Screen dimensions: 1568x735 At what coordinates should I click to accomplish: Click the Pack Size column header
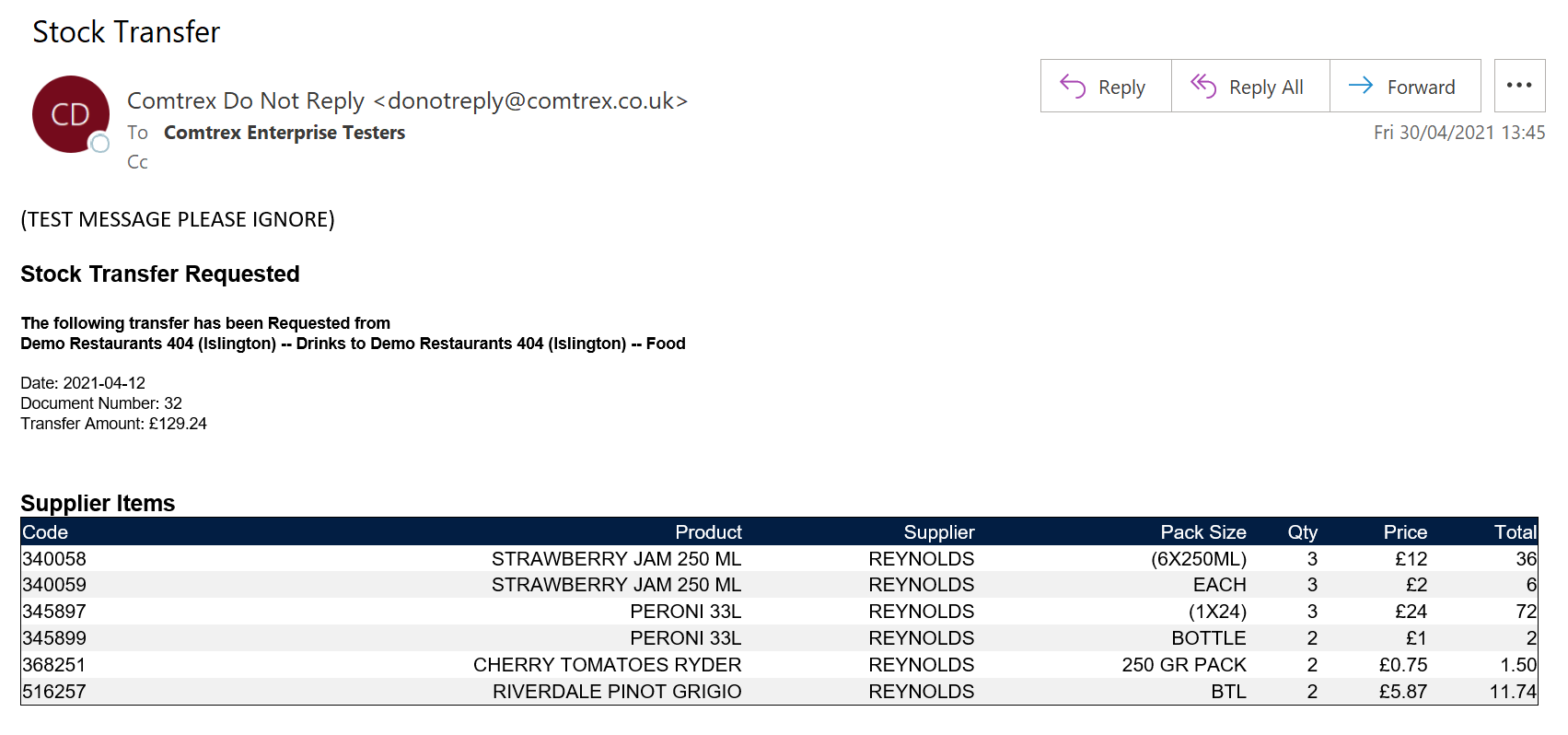coord(1202,532)
